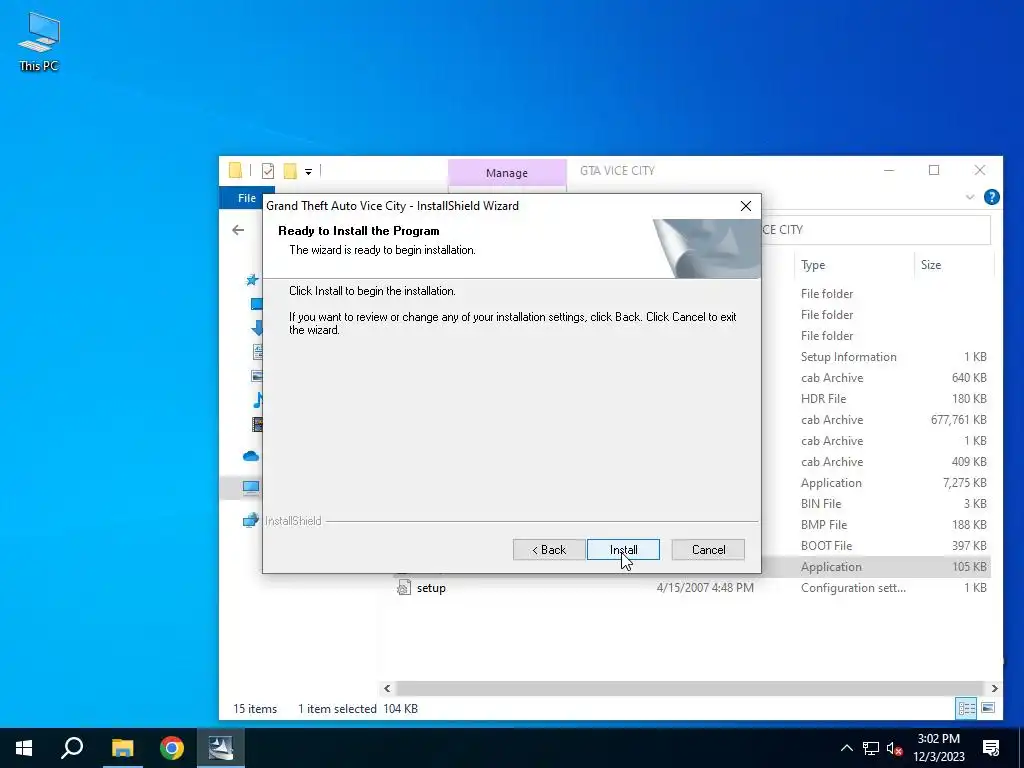This screenshot has height=768, width=1024.
Task: Open the File menu in File Explorer
Action: [x=246, y=198]
